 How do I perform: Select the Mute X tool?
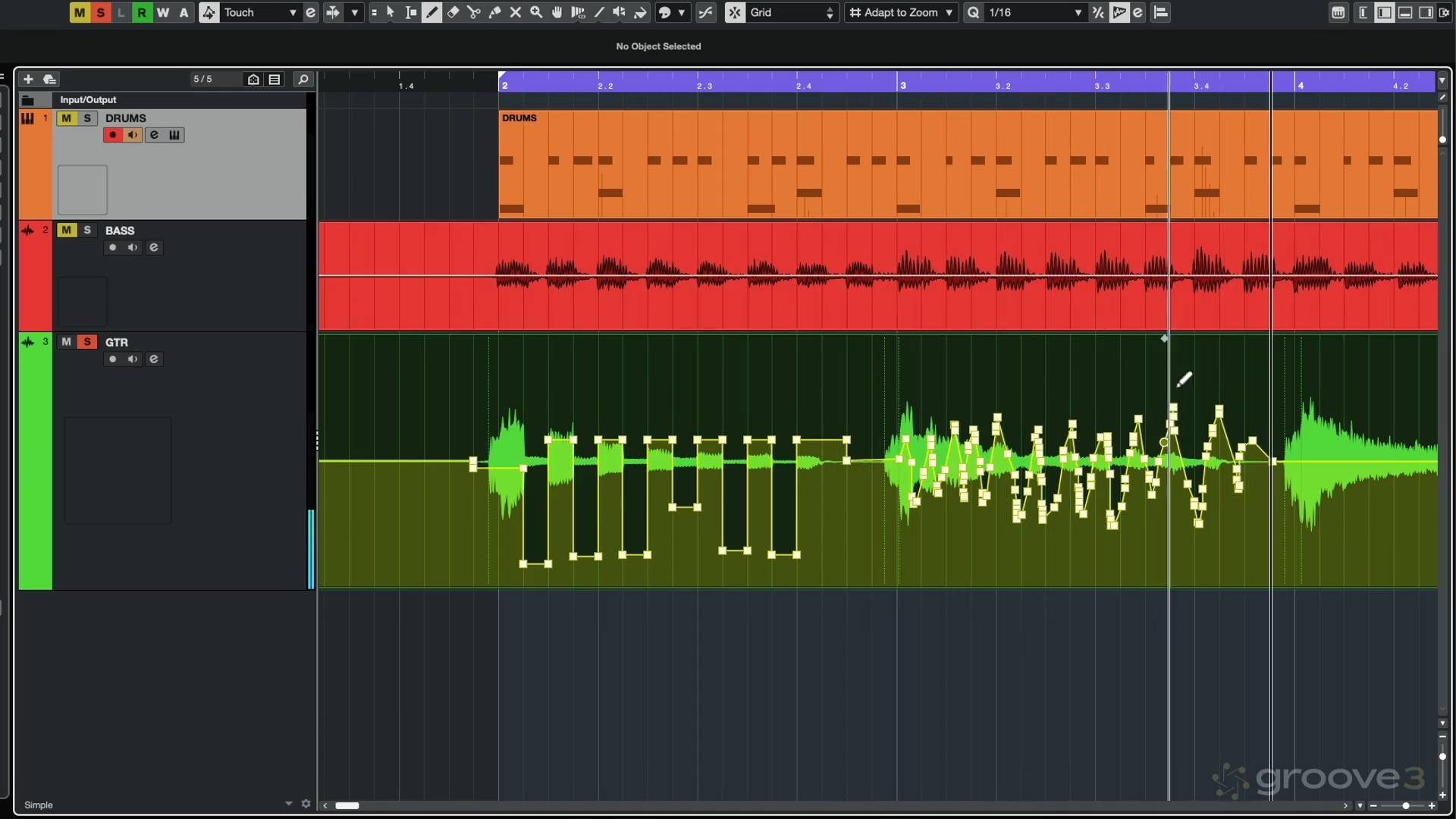point(516,12)
